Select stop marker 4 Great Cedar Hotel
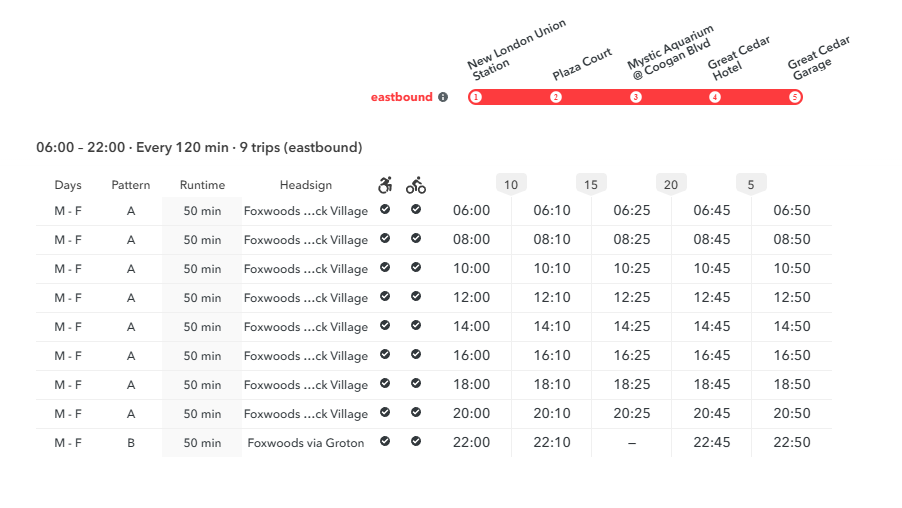 pos(715,97)
